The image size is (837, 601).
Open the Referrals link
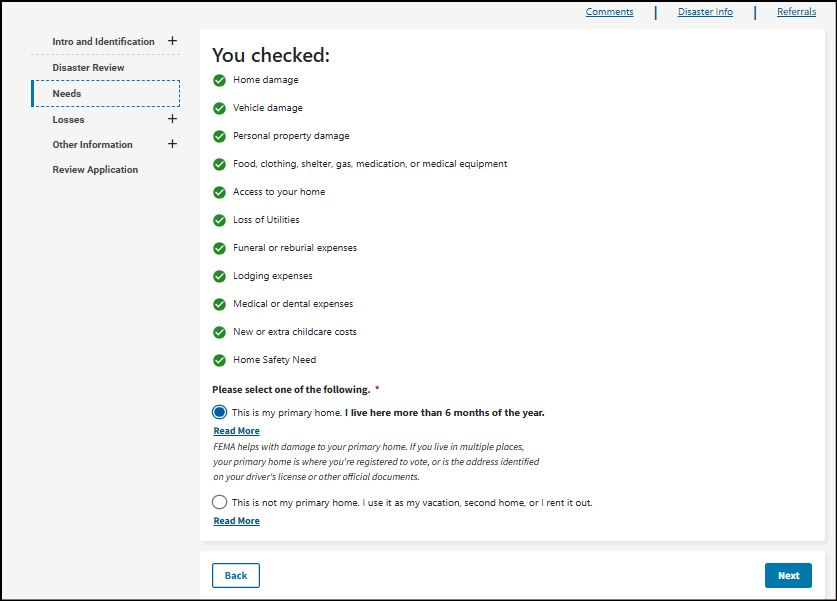point(796,12)
